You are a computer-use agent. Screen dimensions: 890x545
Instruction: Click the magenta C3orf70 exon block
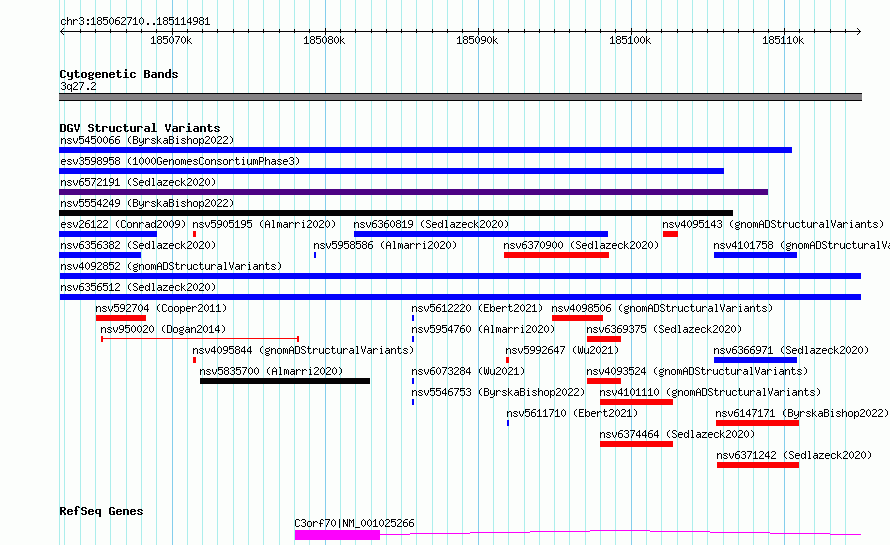[x=337, y=535]
